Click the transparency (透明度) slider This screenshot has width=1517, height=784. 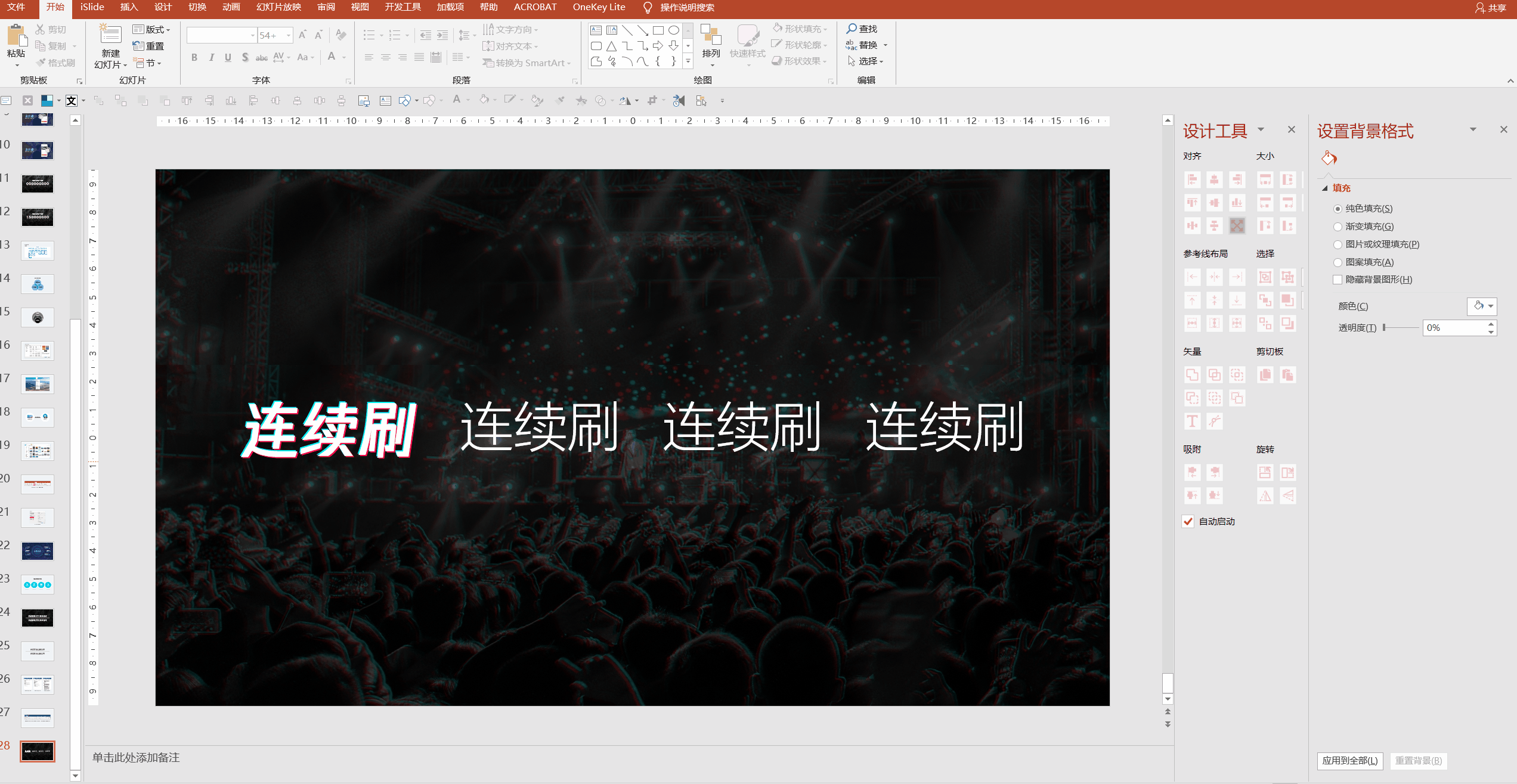(1401, 327)
